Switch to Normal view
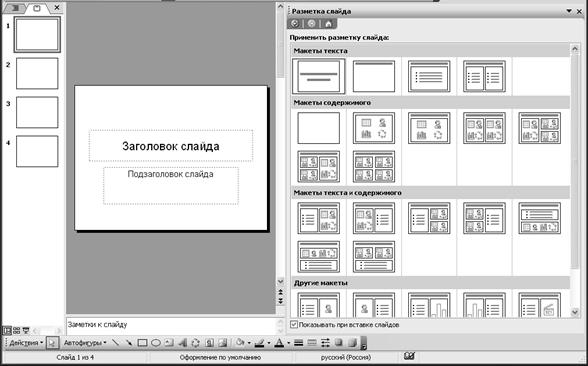Screen dimensions: 588x366 7,330
